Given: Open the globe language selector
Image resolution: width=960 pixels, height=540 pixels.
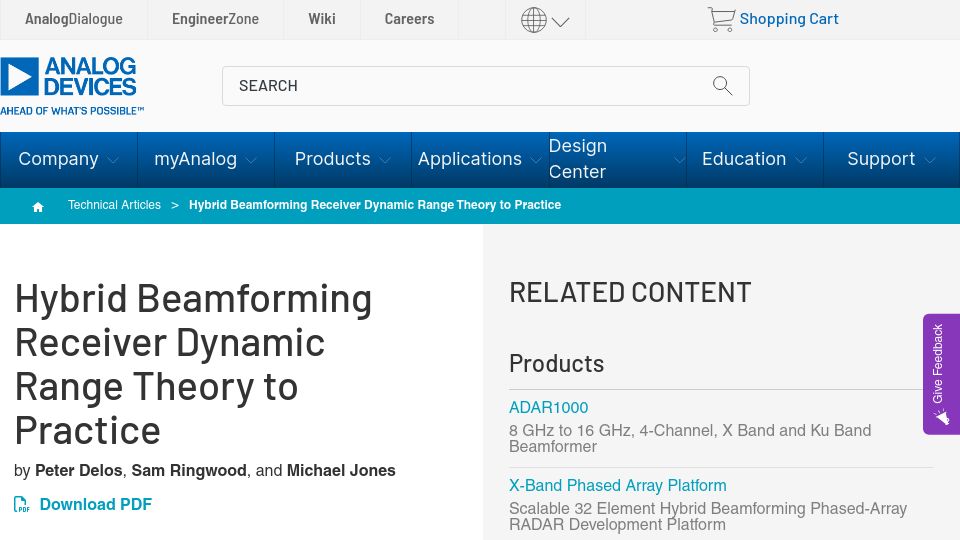Looking at the screenshot, I should (533, 20).
